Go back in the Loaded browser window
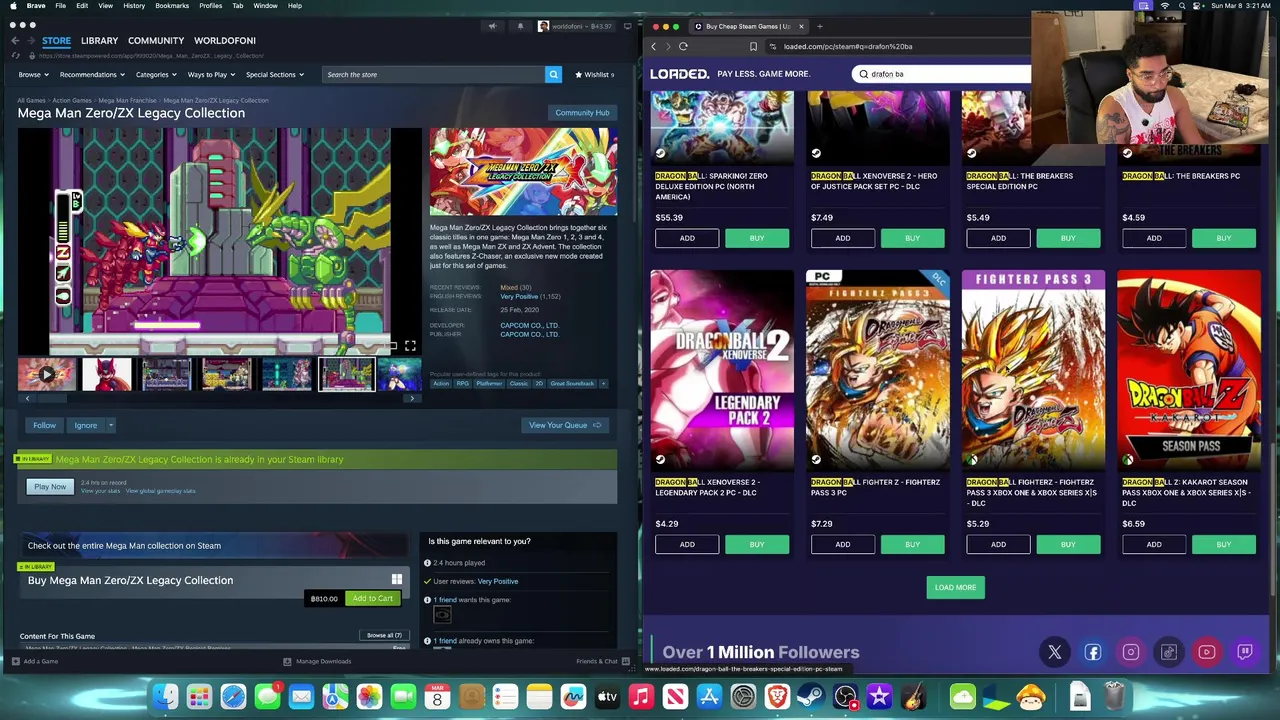The width and height of the screenshot is (1280, 720). pyautogui.click(x=654, y=46)
